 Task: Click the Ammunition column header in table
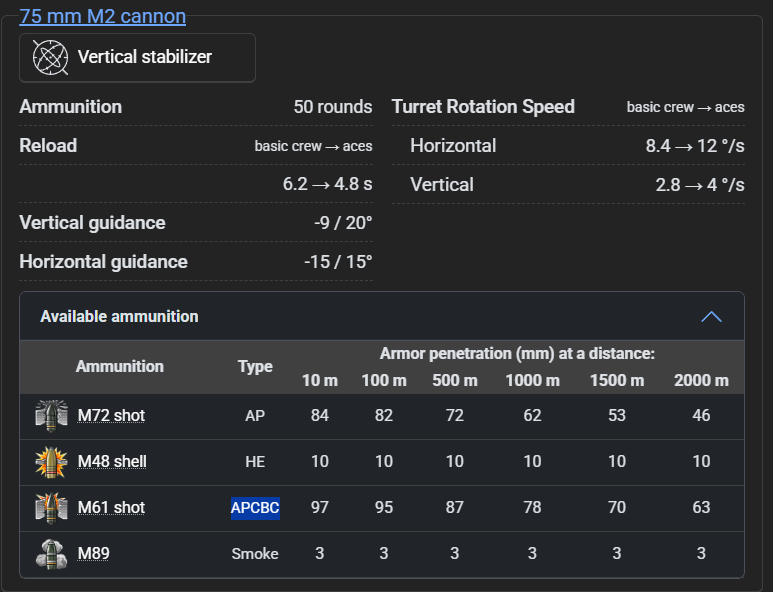119,366
